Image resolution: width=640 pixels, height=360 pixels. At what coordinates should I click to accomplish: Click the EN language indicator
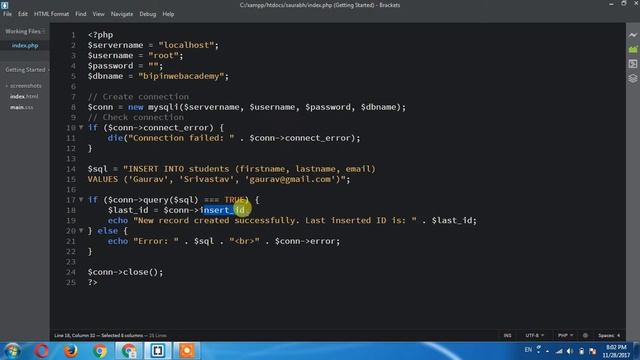[528, 350]
